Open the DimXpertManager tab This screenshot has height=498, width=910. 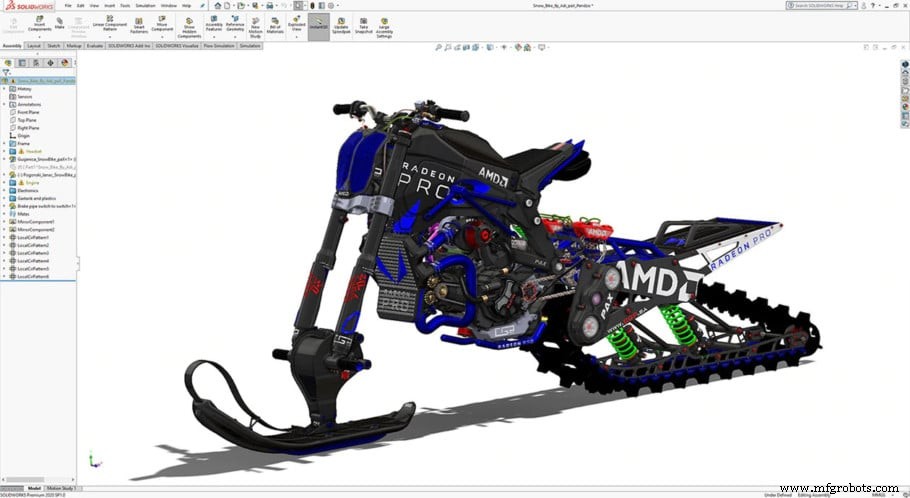(x=50, y=63)
